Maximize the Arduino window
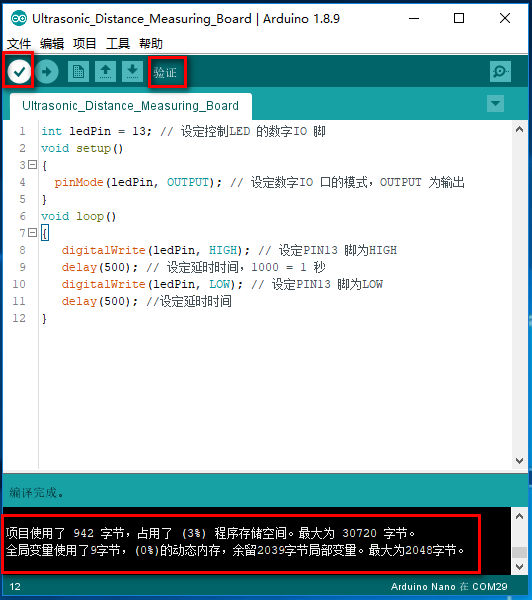 coord(459,18)
